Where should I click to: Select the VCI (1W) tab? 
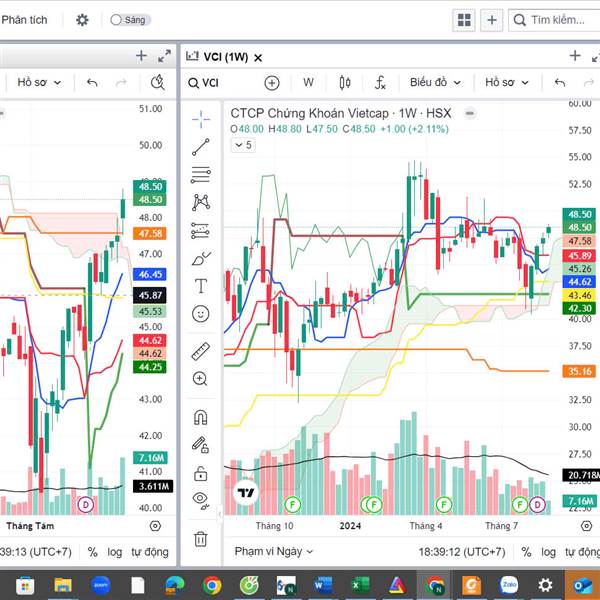[224, 57]
